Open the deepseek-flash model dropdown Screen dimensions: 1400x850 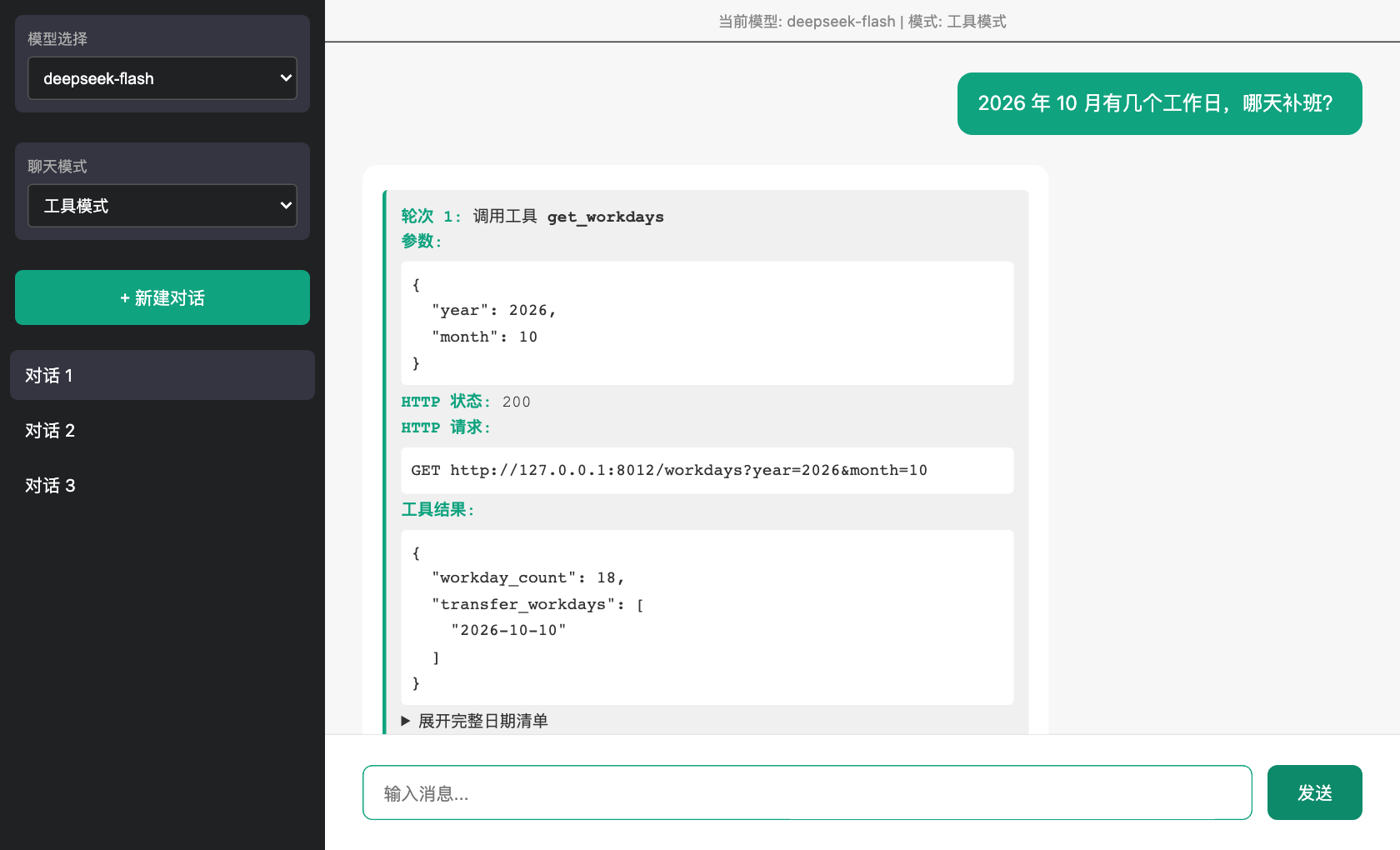tap(162, 78)
